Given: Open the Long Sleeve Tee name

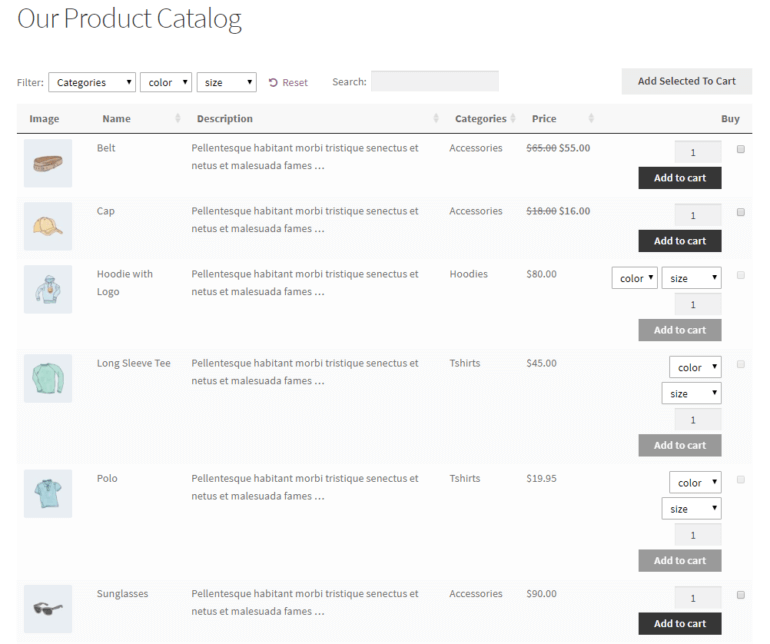Looking at the screenshot, I should pyautogui.click(x=134, y=364).
